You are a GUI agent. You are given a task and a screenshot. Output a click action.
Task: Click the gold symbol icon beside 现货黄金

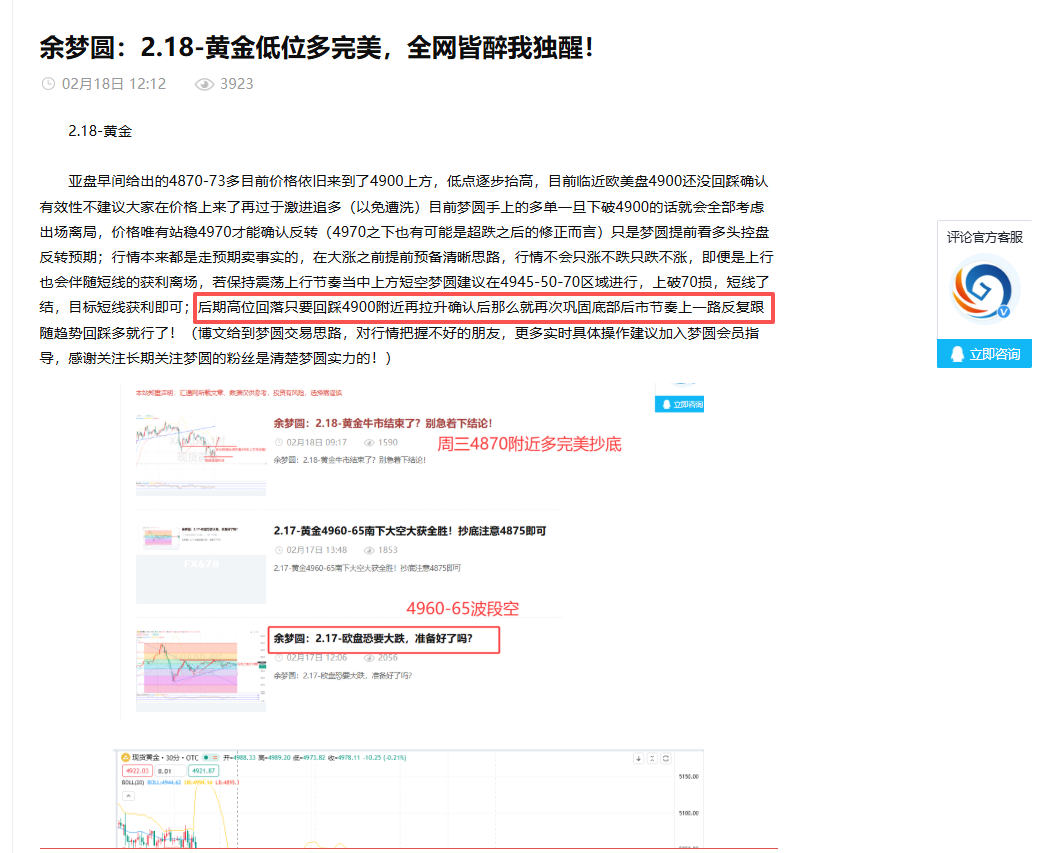[x=125, y=758]
